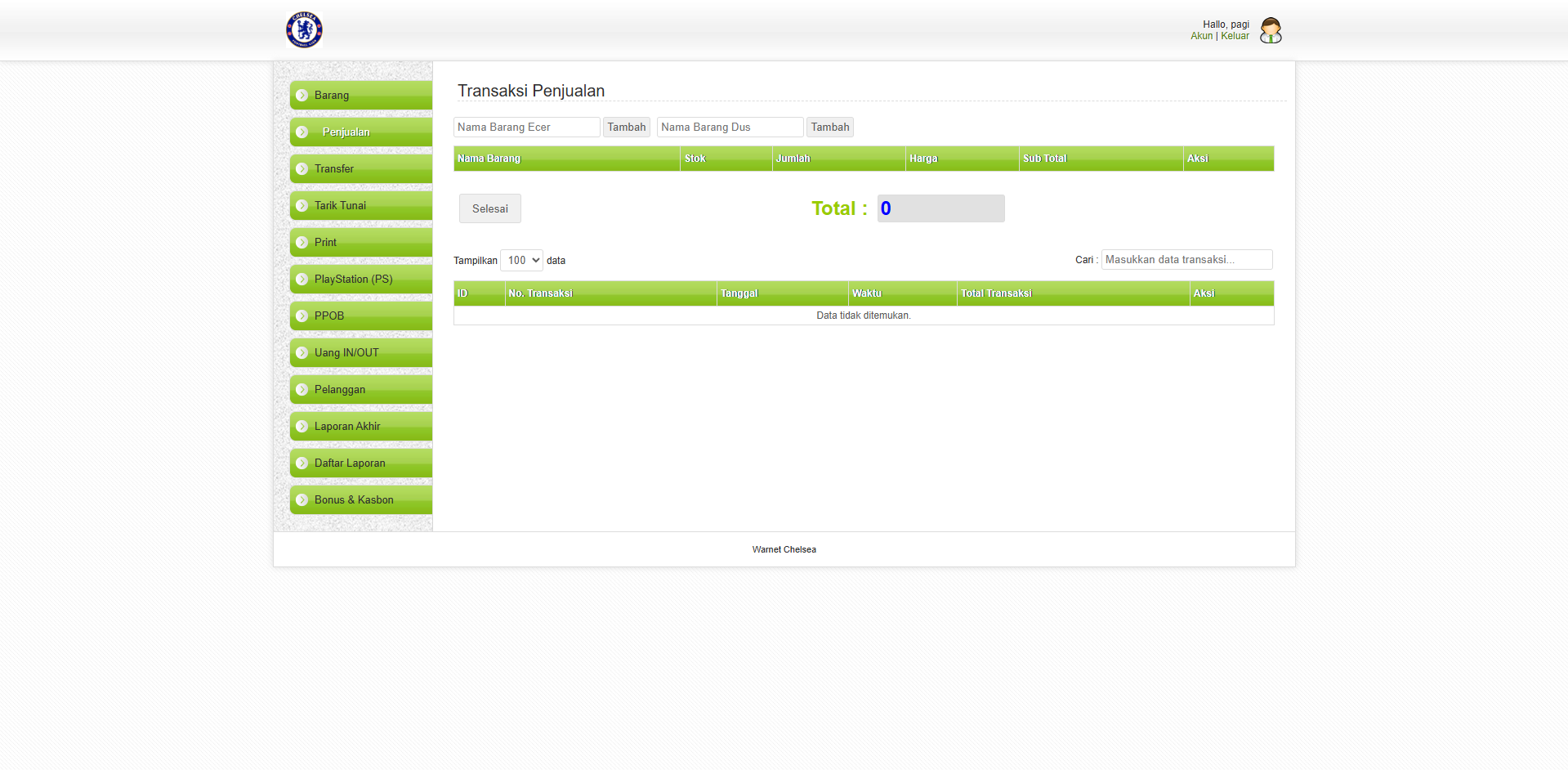Viewport: 1568px width, 770px height.
Task: Click the arrow icon beside Transfer
Action: pos(302,169)
